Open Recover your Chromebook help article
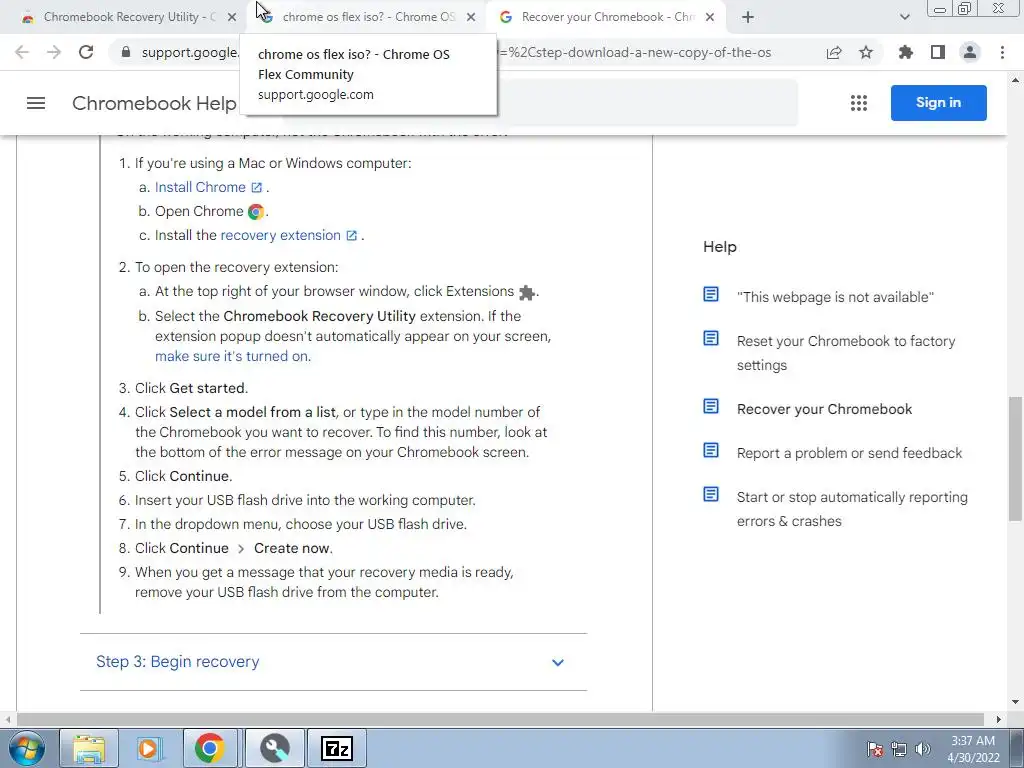 pyautogui.click(x=824, y=409)
